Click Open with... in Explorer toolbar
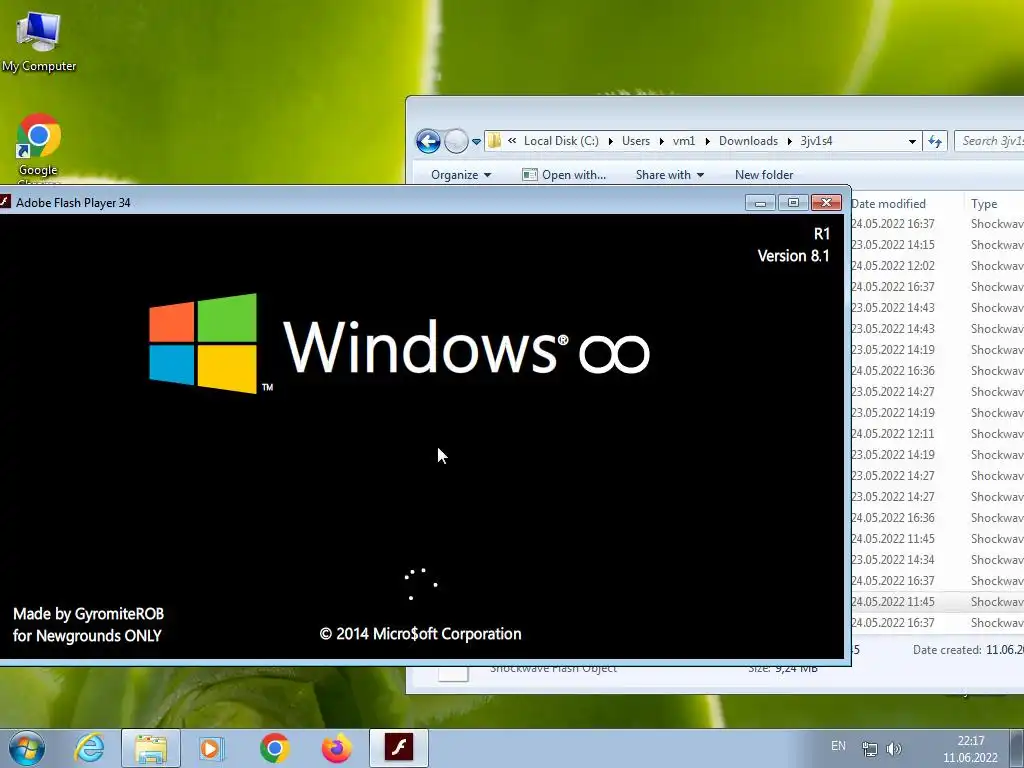The height and width of the screenshot is (768, 1024). (564, 174)
